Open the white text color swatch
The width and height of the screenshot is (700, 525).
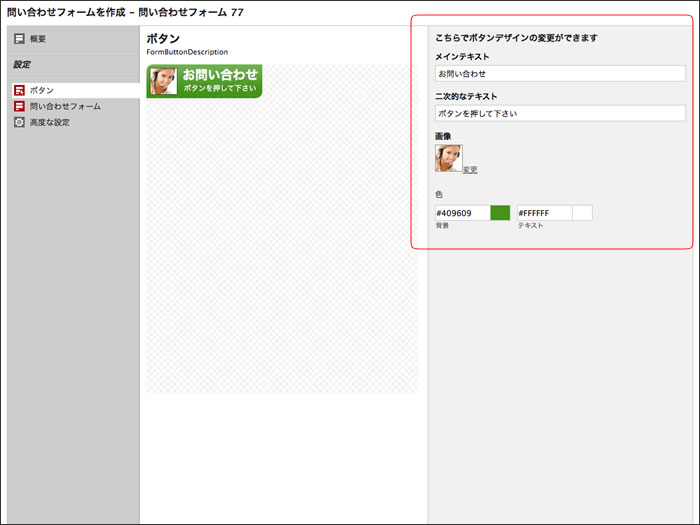[x=583, y=213]
